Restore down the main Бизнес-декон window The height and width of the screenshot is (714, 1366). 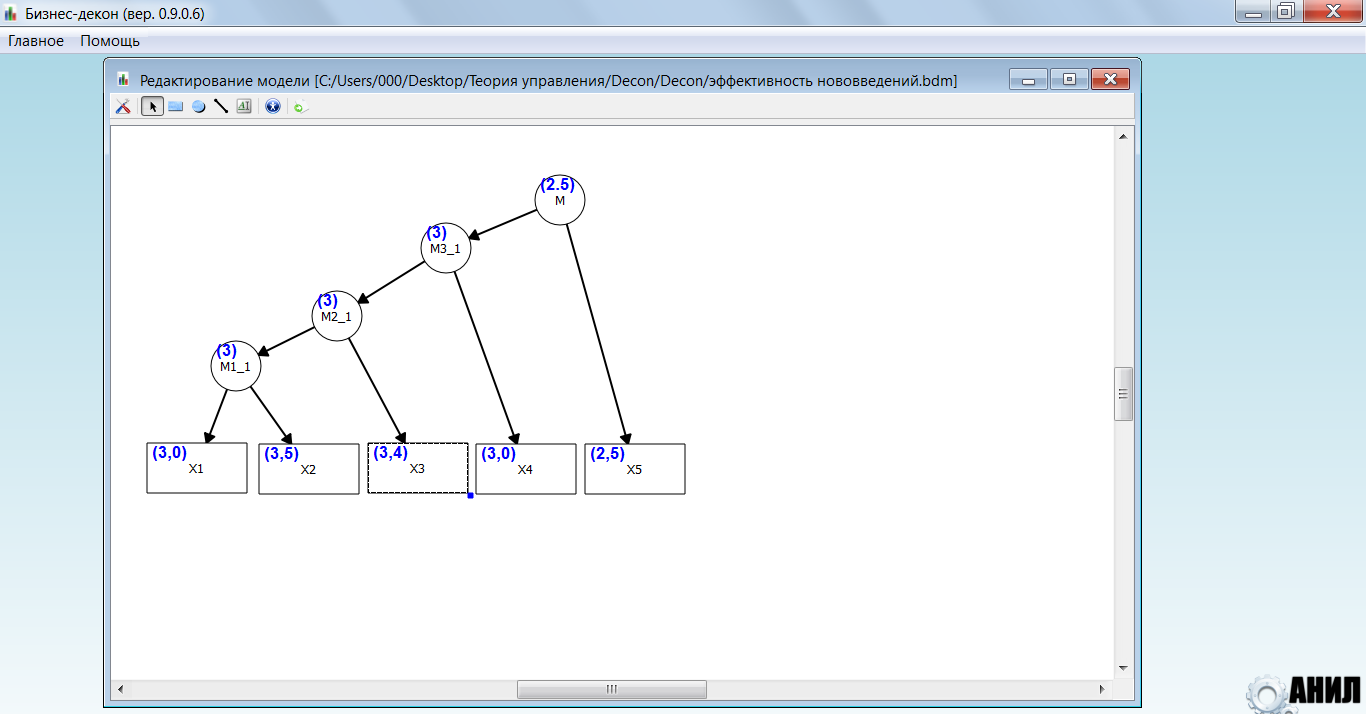tap(1285, 11)
